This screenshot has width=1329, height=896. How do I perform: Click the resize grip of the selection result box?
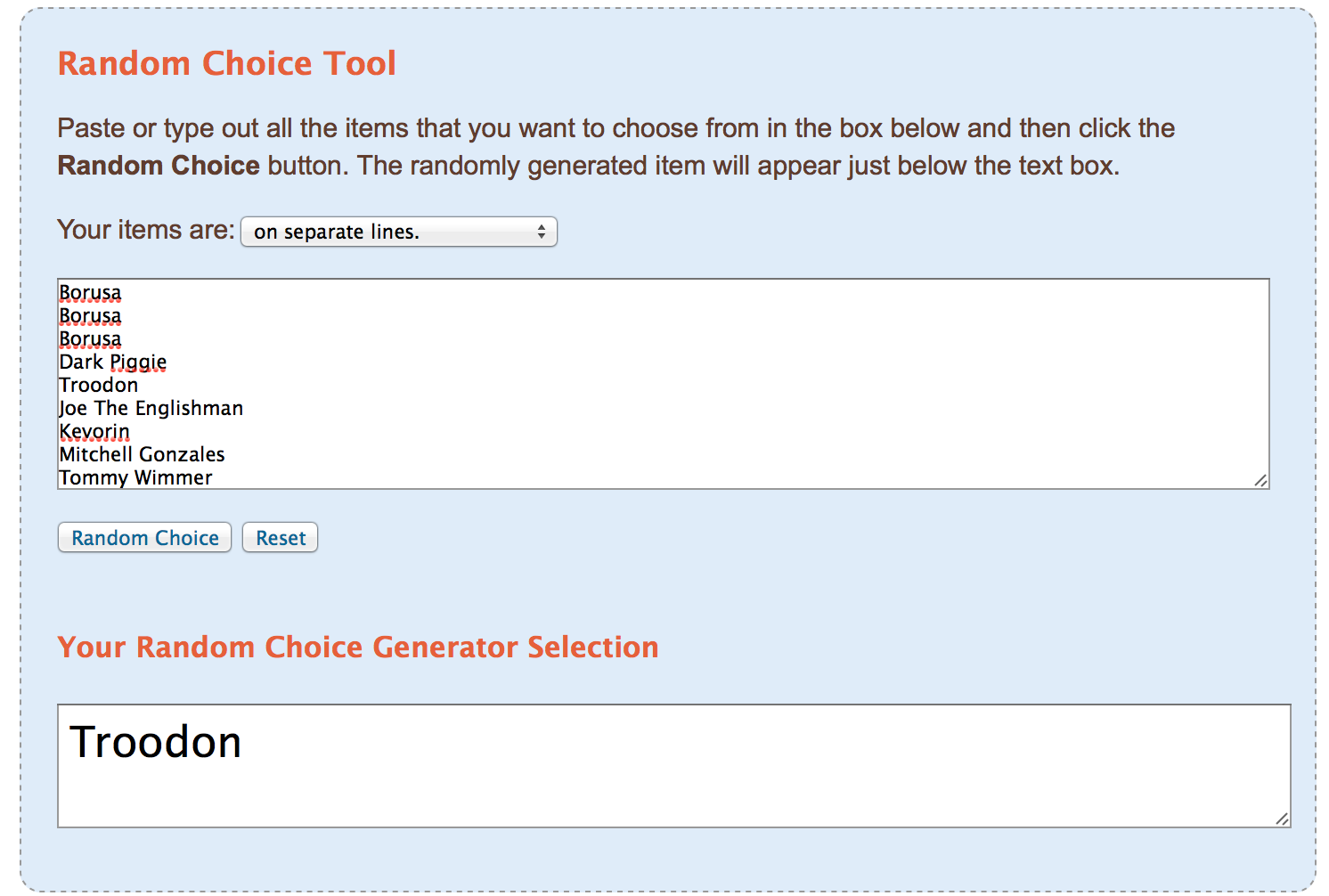click(1282, 819)
